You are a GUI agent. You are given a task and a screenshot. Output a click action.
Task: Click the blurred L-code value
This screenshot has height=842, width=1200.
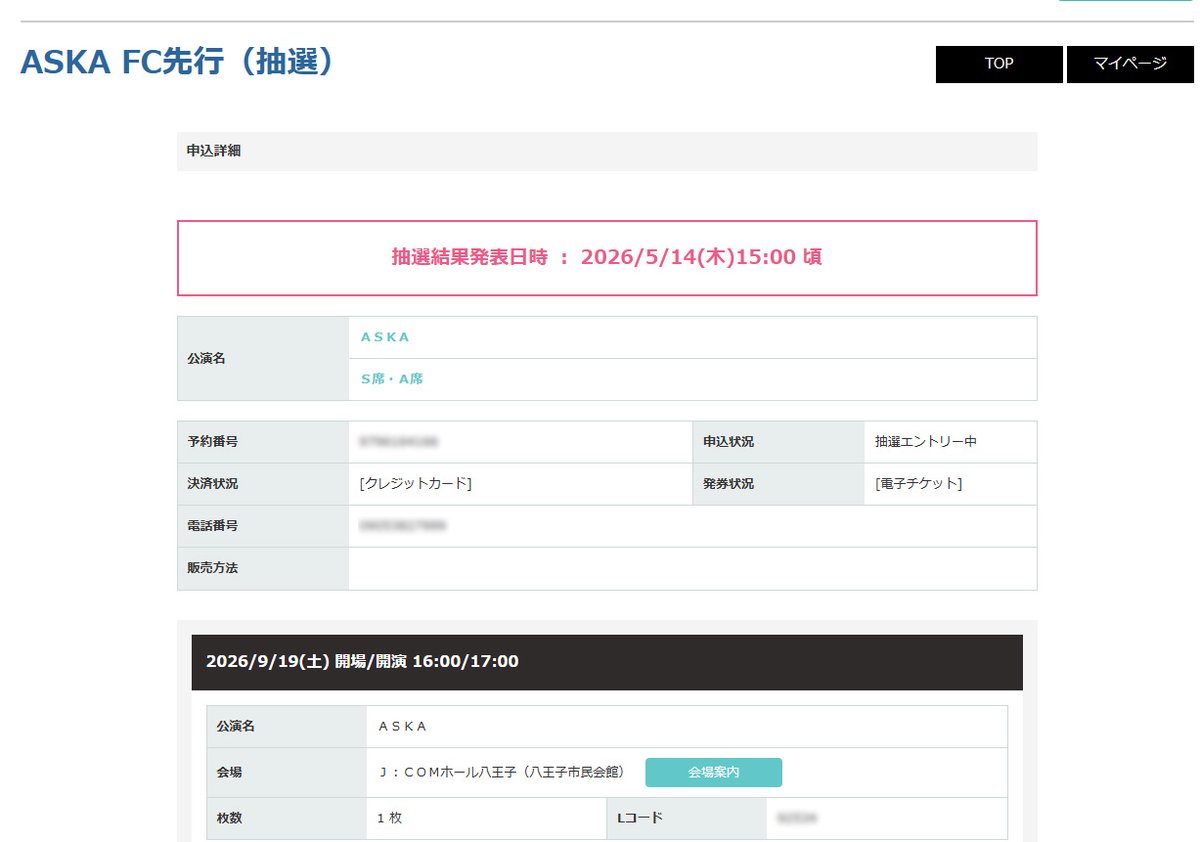coord(797,818)
